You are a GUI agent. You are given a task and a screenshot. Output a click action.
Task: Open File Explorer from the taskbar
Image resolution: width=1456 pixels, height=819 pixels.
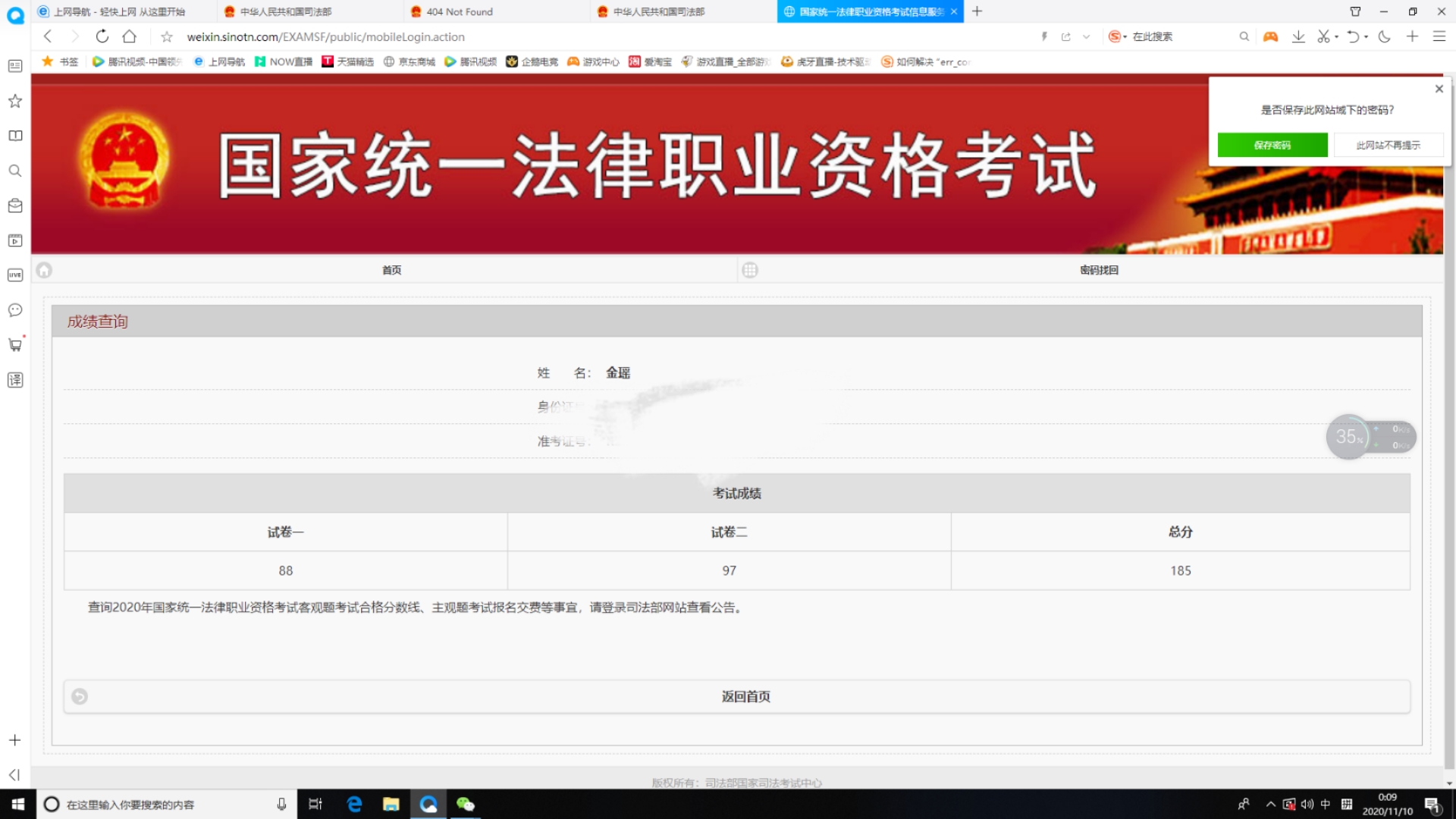(x=391, y=804)
